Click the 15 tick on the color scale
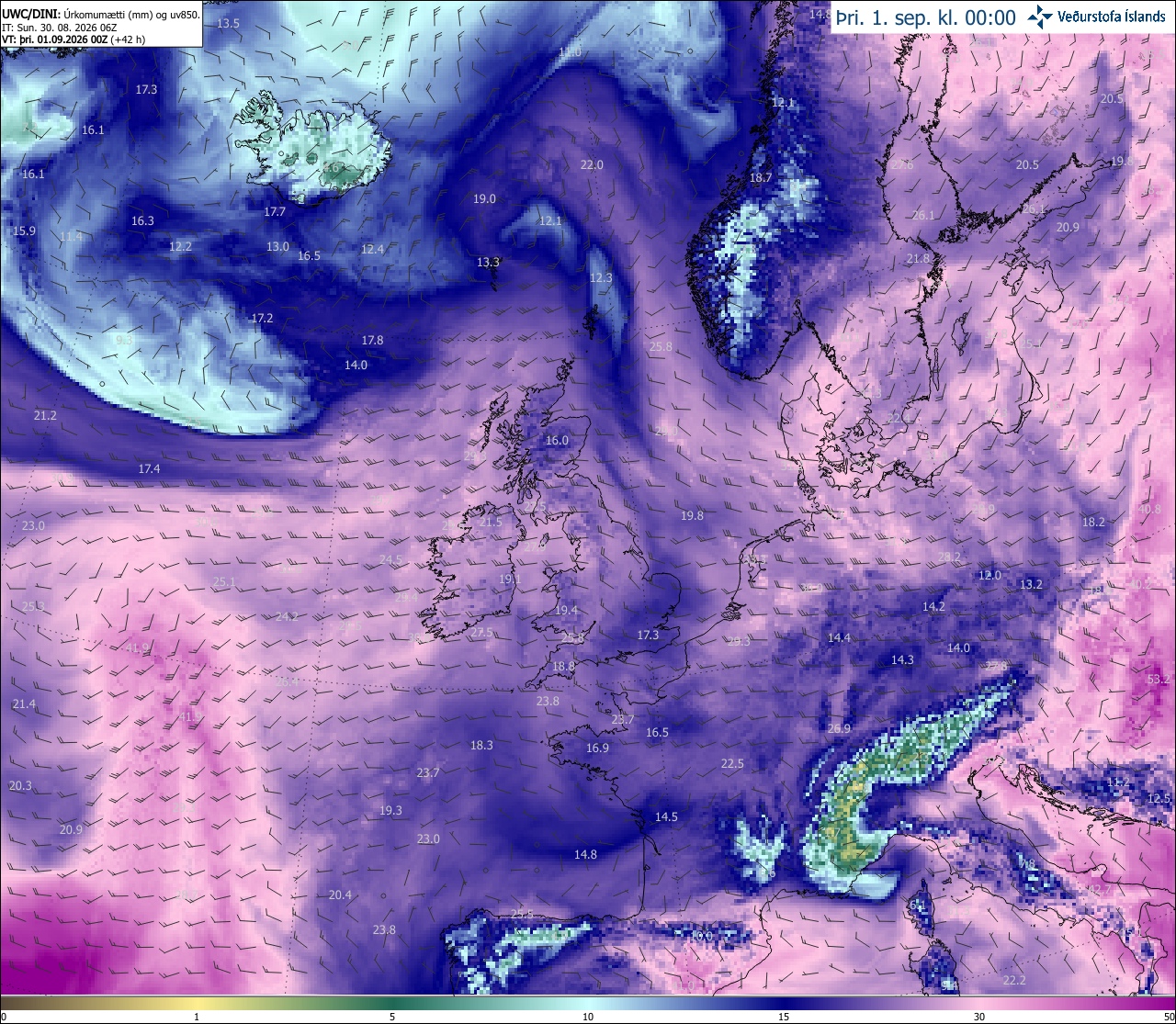 (784, 1017)
